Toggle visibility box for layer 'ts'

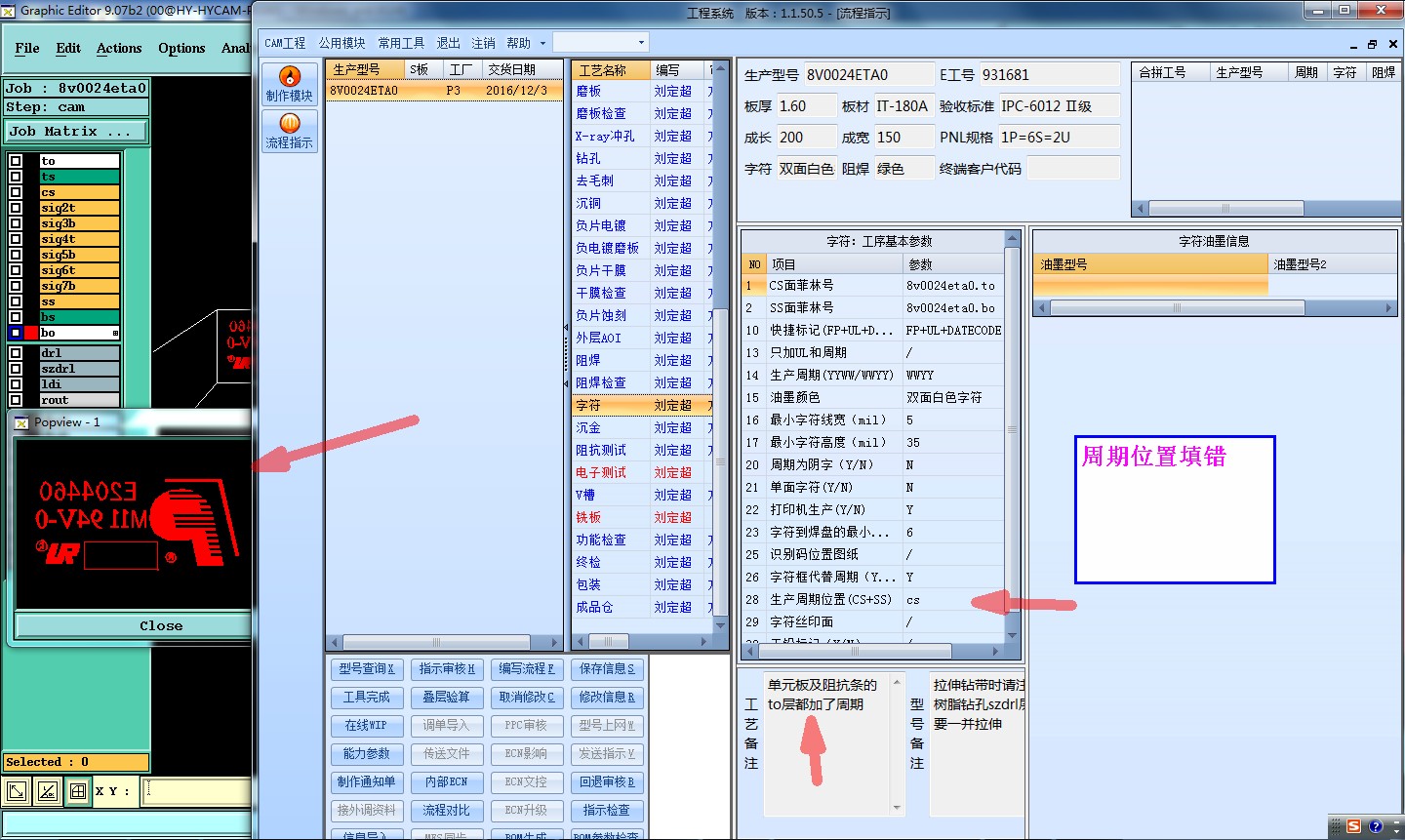[x=16, y=177]
